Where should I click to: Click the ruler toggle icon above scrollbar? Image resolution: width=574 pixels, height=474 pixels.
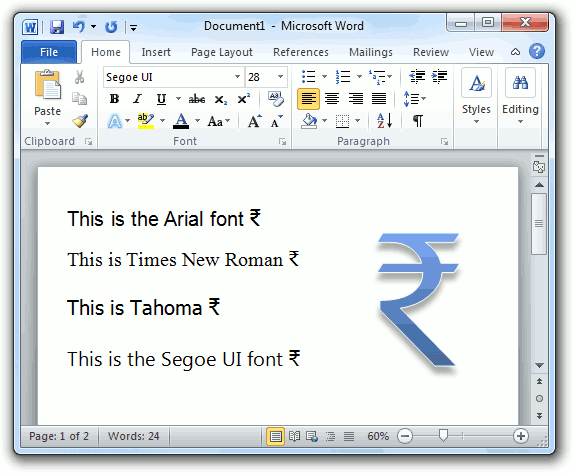coord(539,167)
